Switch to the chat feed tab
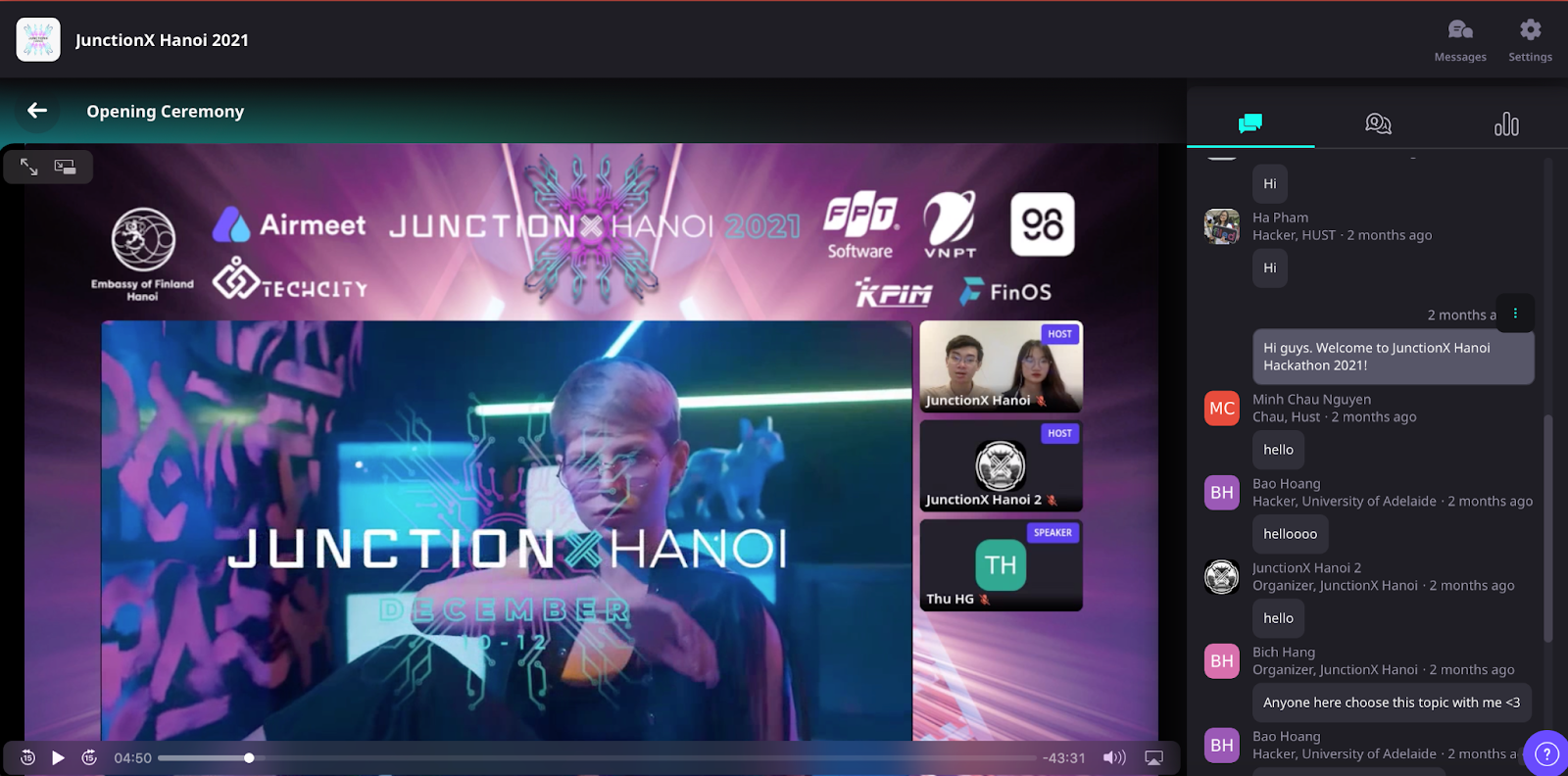Image resolution: width=1568 pixels, height=776 pixels. click(x=1249, y=123)
